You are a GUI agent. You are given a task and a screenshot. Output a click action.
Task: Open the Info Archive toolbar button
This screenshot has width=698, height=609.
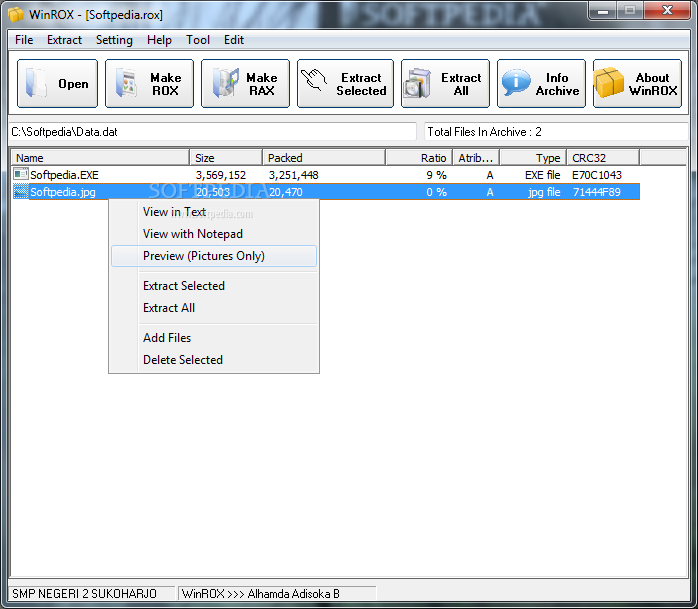point(541,84)
